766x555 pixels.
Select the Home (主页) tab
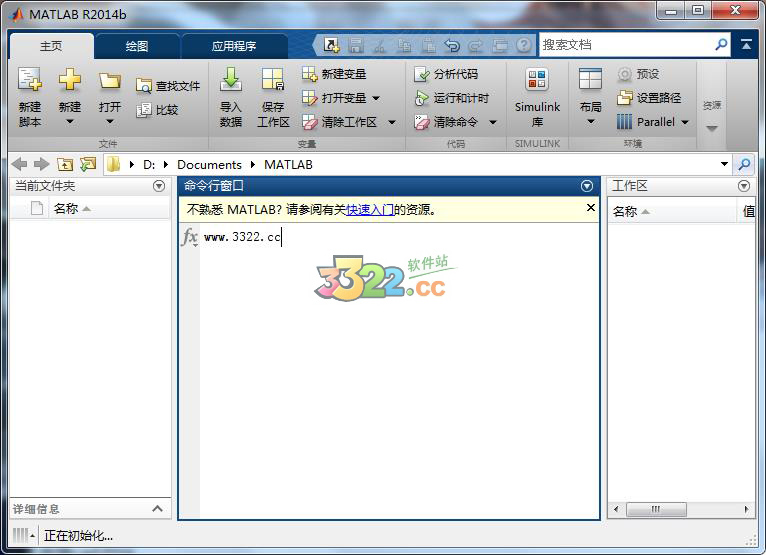pyautogui.click(x=51, y=46)
